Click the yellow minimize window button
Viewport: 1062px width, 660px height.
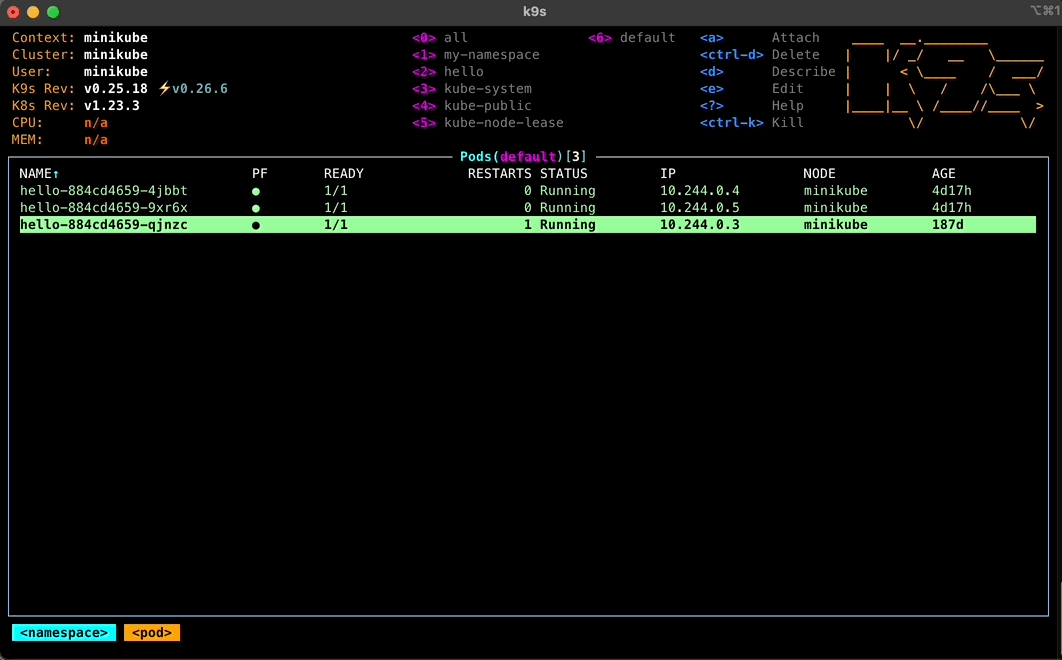(x=33, y=12)
